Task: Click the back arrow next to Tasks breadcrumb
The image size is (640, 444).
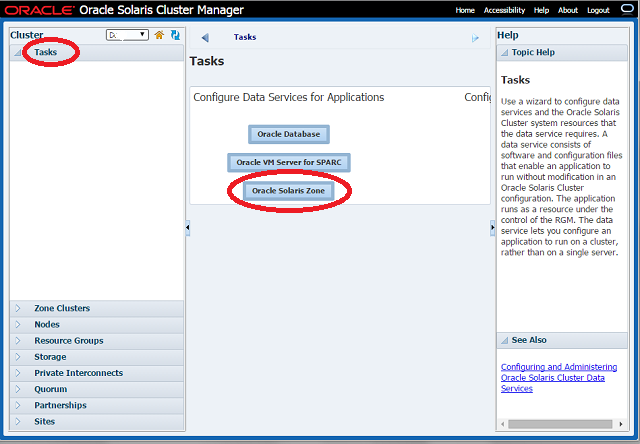Action: point(205,38)
